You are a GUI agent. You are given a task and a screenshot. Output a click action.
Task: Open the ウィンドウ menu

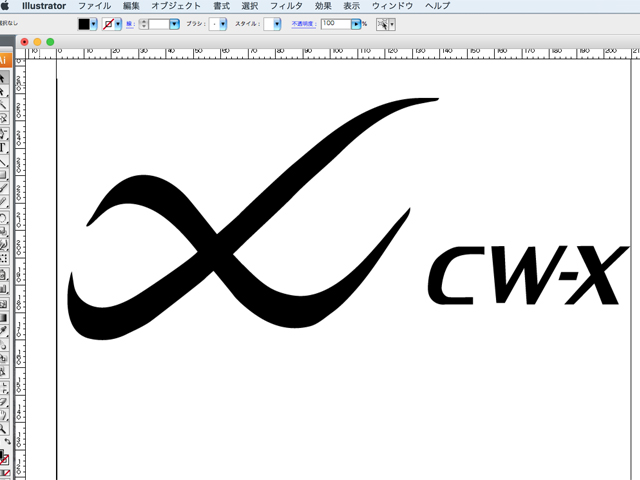click(x=392, y=6)
